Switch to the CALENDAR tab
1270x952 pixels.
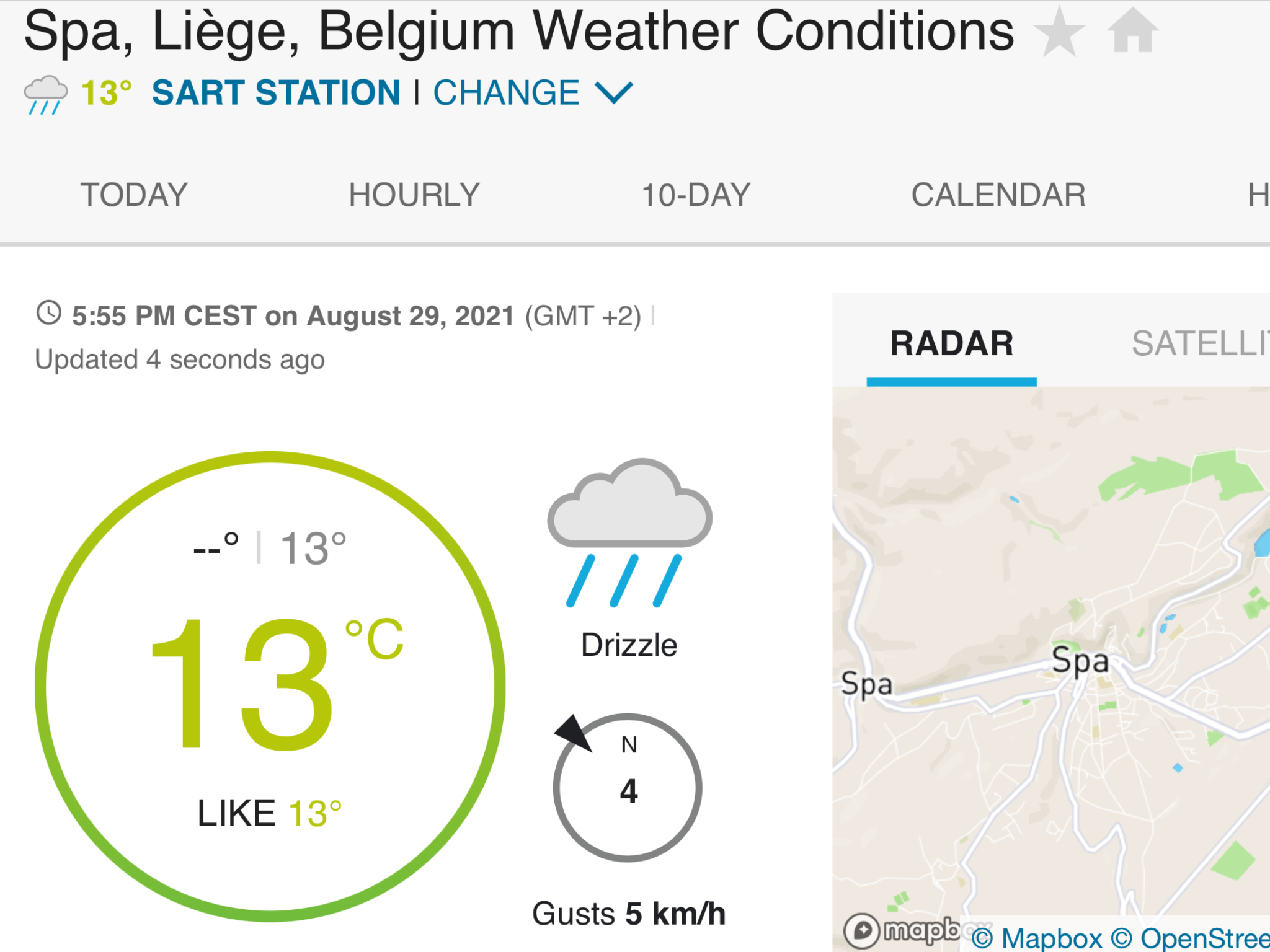998,195
